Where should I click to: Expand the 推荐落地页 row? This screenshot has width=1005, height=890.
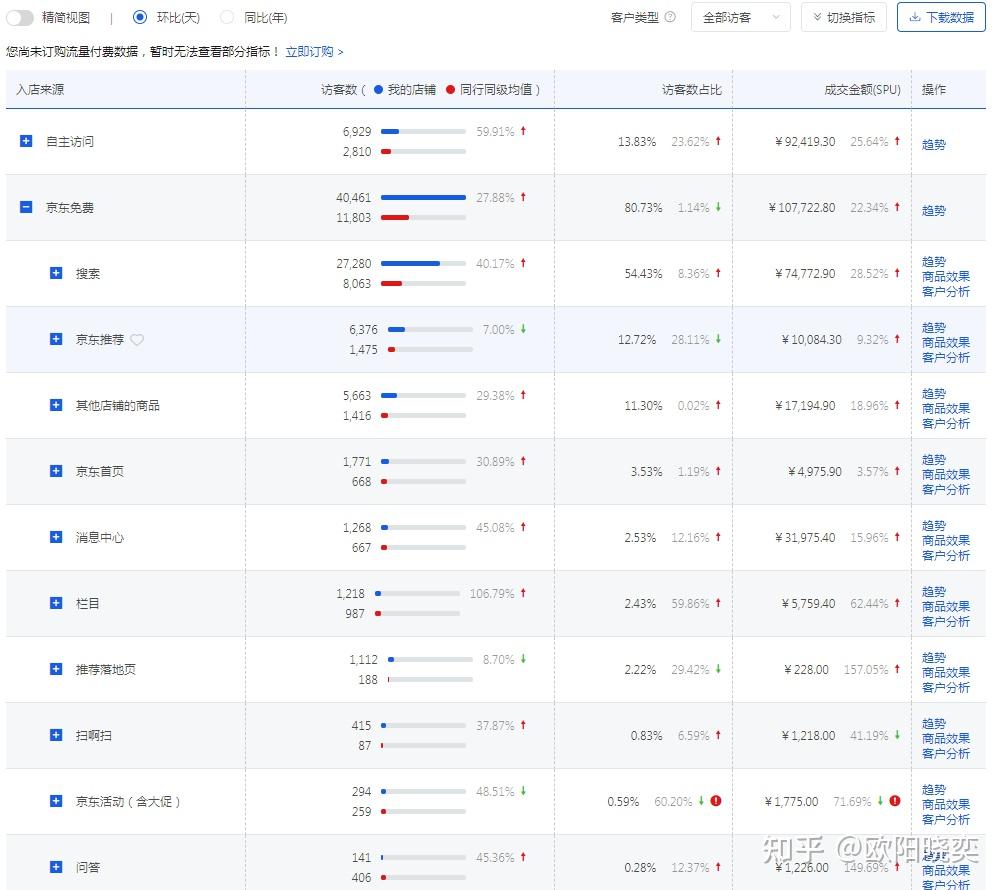point(56,669)
